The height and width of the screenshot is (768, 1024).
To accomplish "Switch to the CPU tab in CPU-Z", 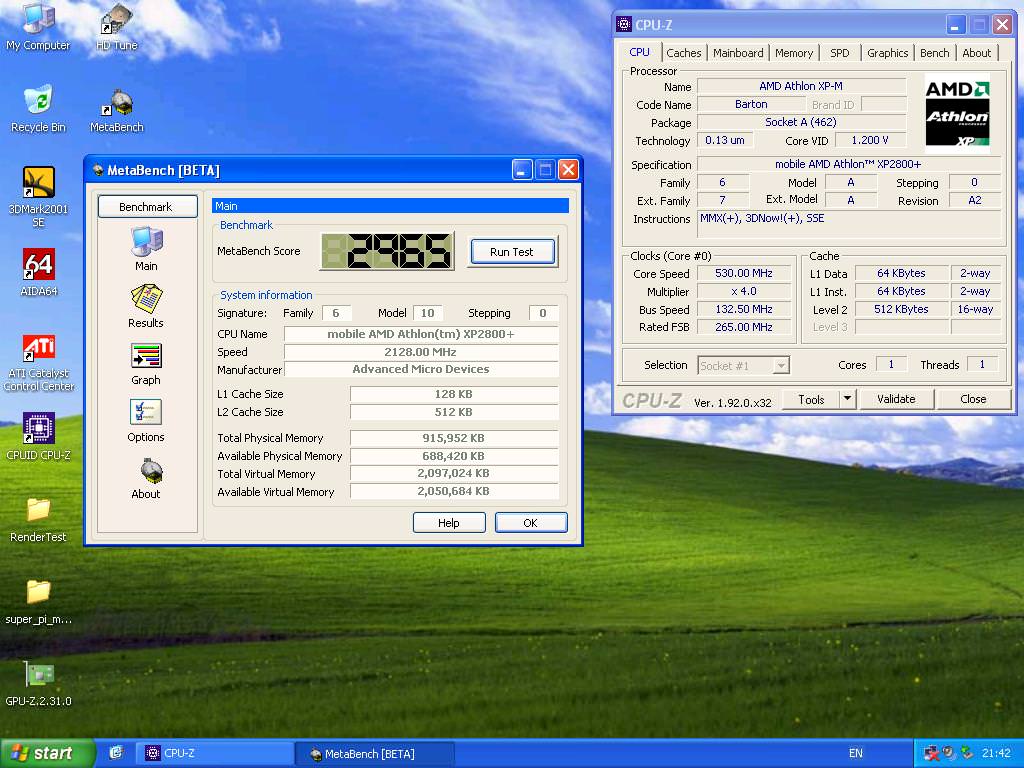I will click(639, 52).
